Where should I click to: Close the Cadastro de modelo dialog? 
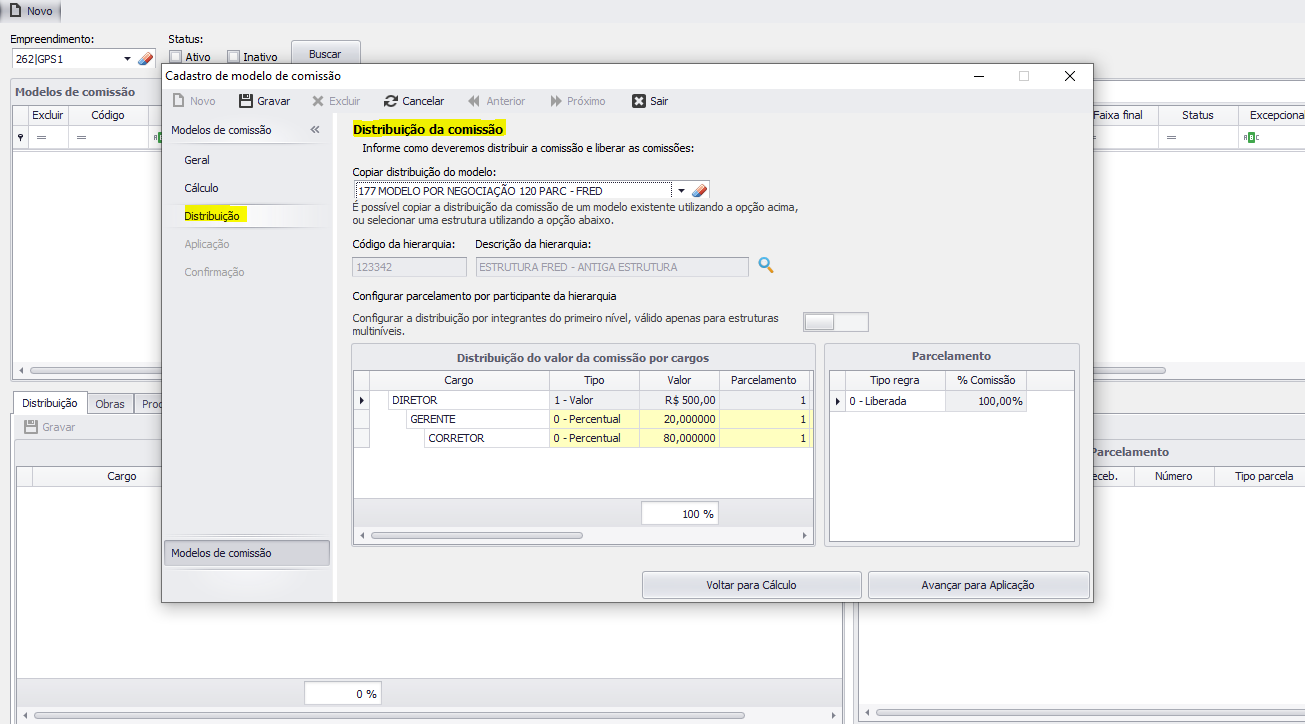[x=1069, y=76]
